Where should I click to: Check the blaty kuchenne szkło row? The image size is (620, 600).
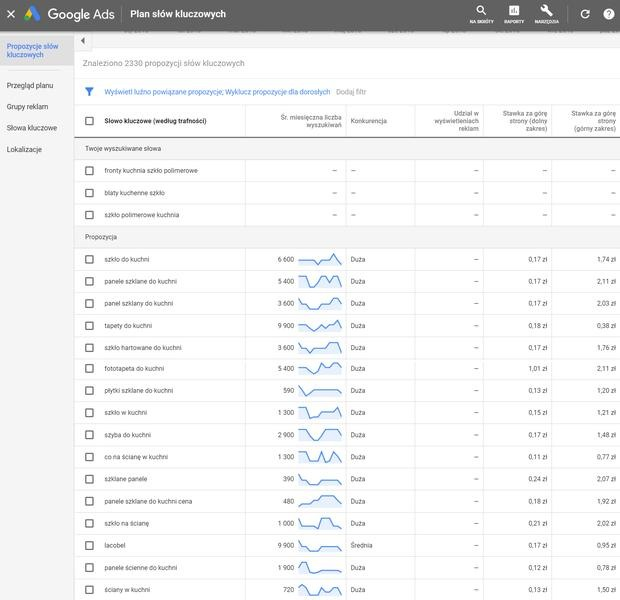[89, 193]
